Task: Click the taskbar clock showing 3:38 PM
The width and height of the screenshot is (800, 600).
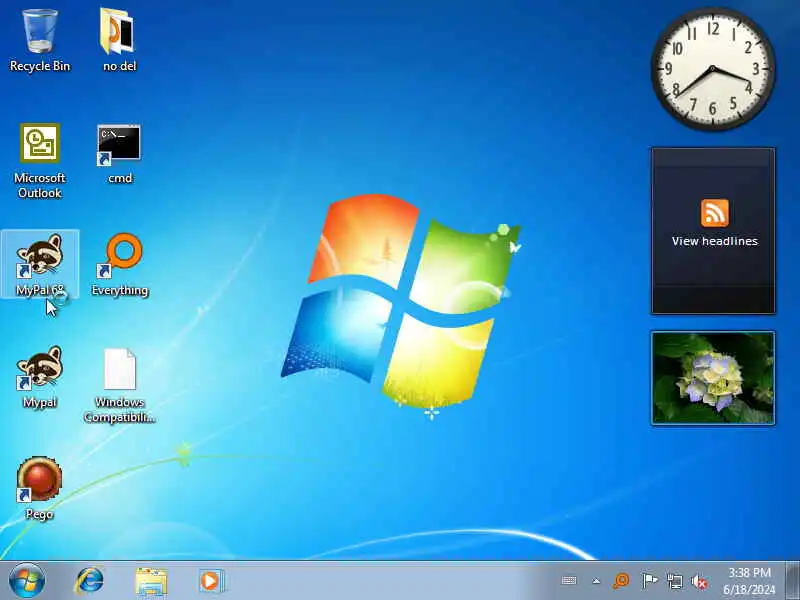Action: [x=749, y=572]
